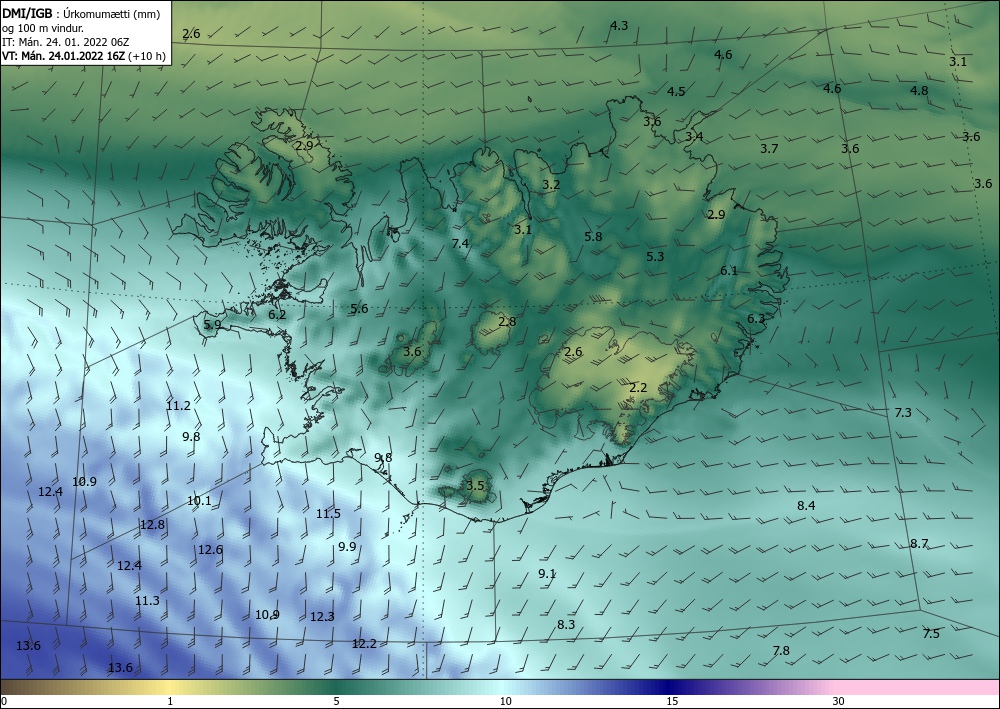Click the color scale label "5"
Viewport: 1000px width, 709px height.
[x=336, y=702]
